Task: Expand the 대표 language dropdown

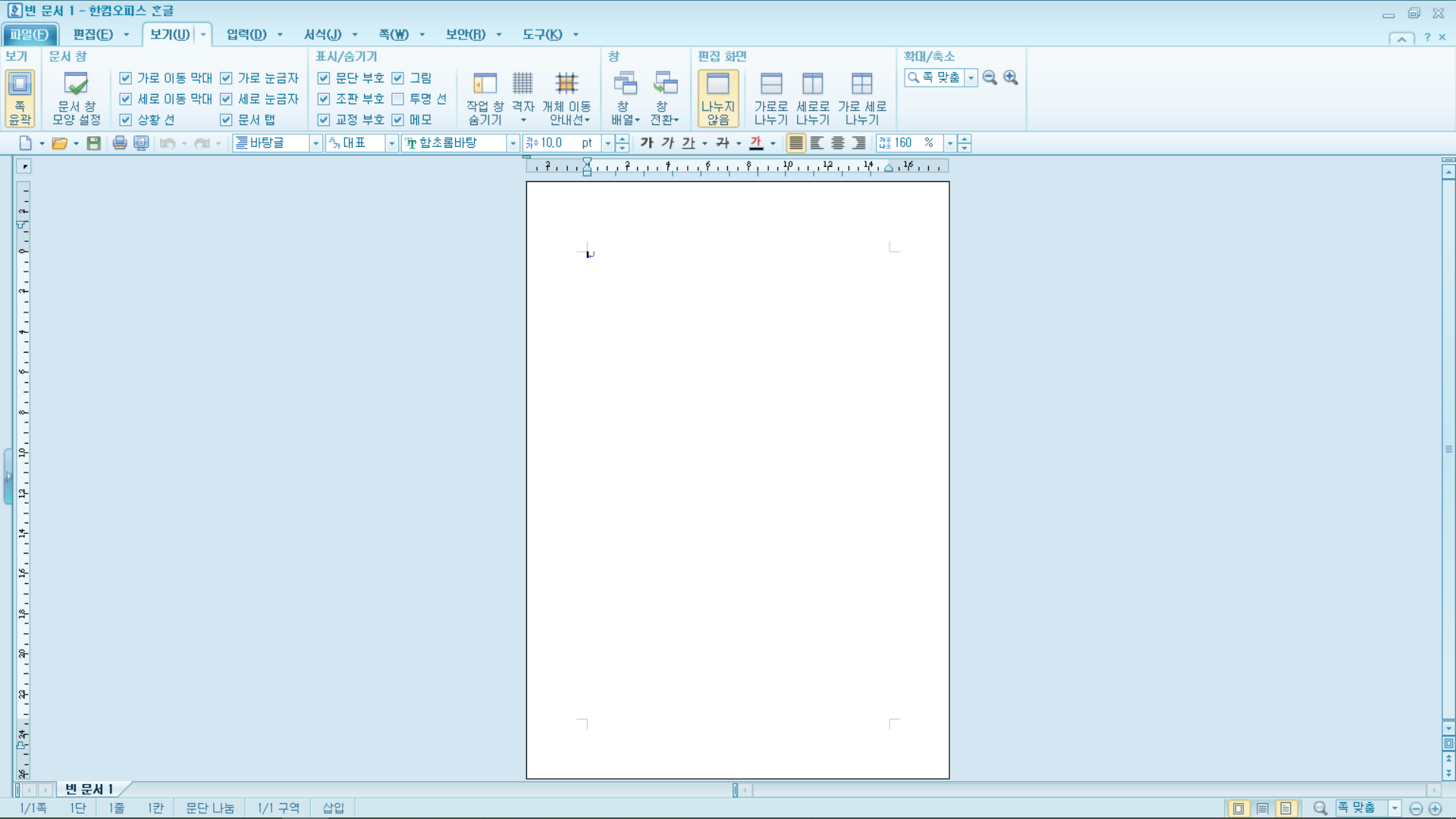Action: click(x=391, y=143)
